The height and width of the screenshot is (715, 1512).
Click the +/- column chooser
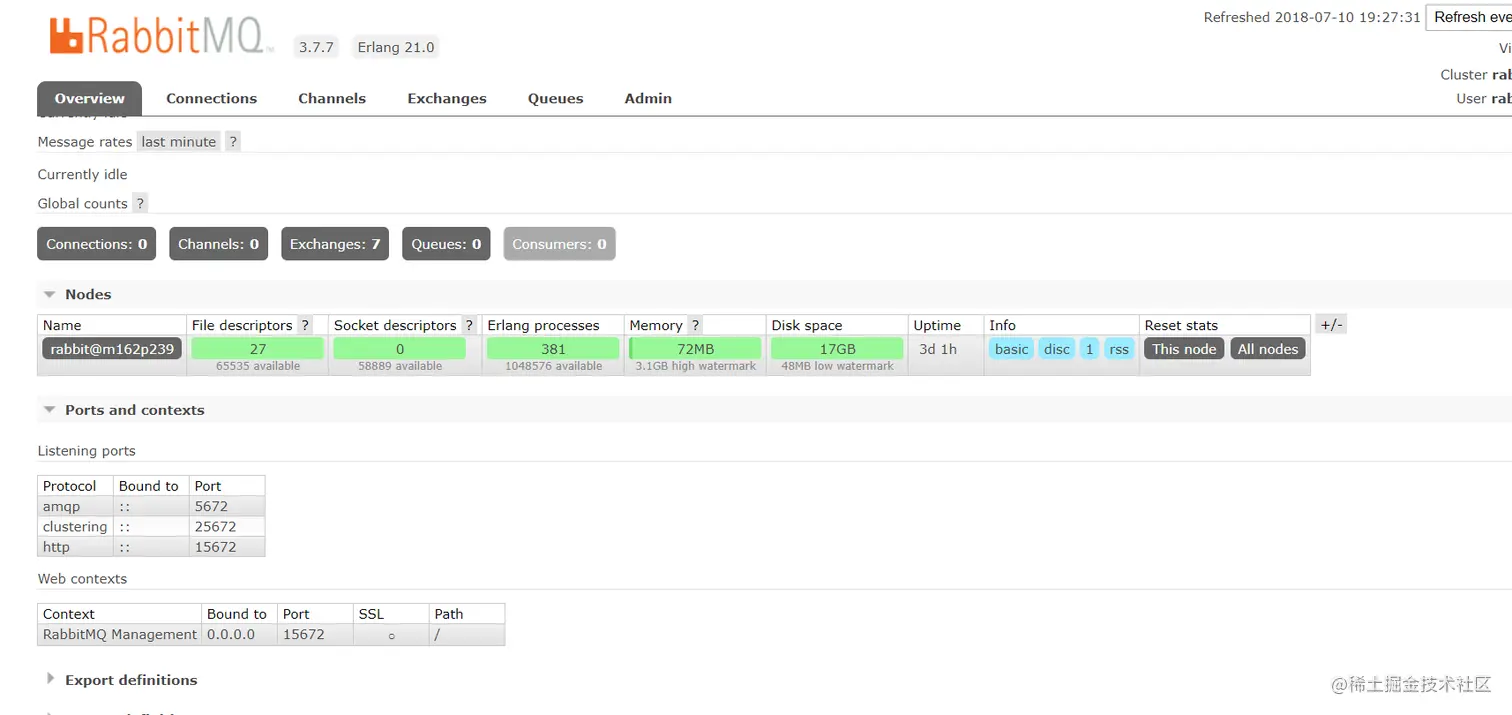pyautogui.click(x=1331, y=325)
